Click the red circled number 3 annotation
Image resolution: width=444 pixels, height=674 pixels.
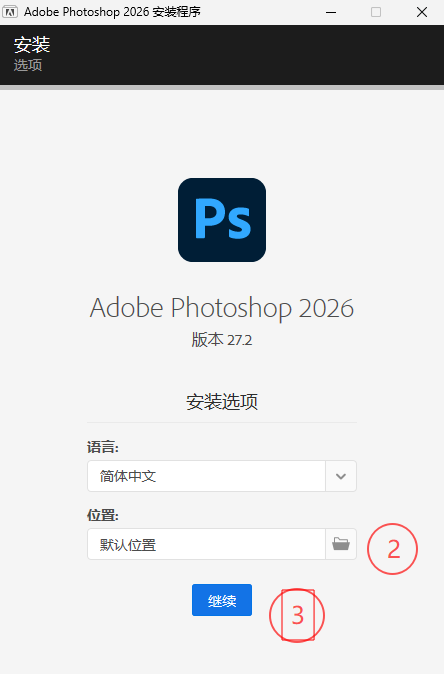pyautogui.click(x=297, y=615)
